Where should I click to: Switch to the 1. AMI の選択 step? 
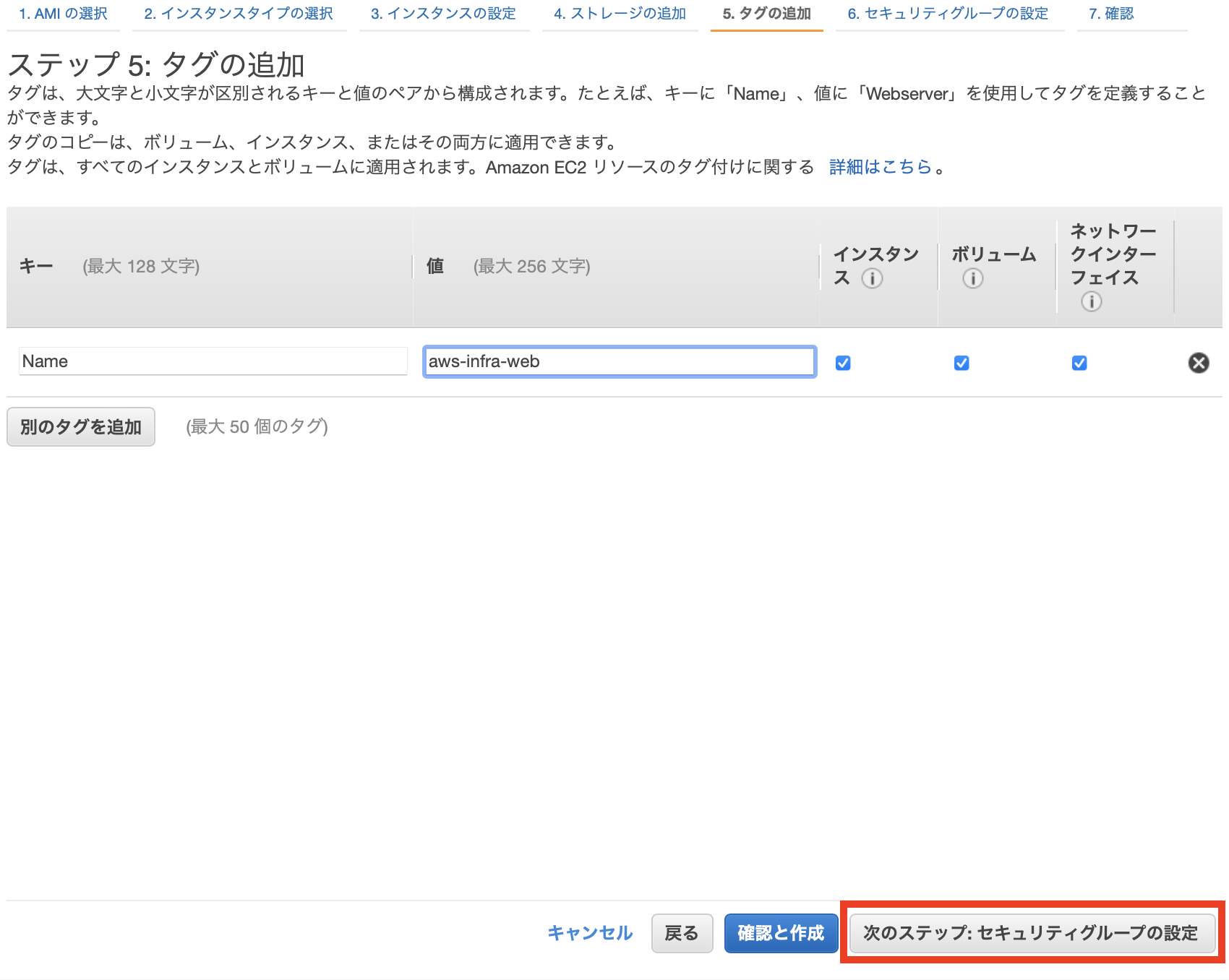coord(62,12)
